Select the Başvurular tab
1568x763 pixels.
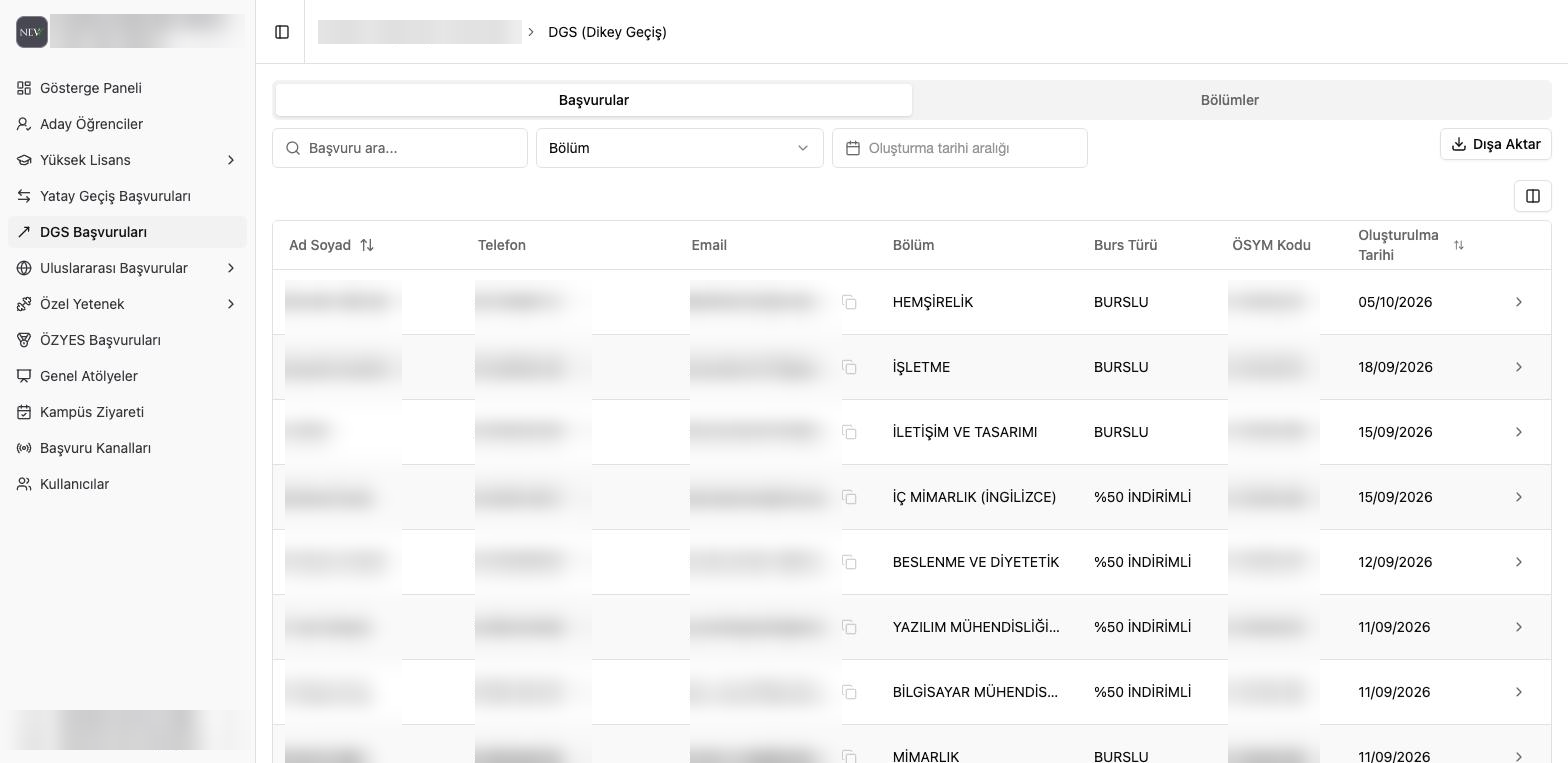[594, 100]
